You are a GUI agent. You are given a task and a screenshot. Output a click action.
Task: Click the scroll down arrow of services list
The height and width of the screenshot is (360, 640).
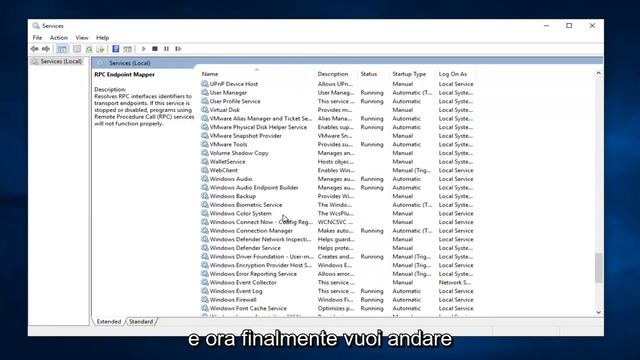(598, 312)
